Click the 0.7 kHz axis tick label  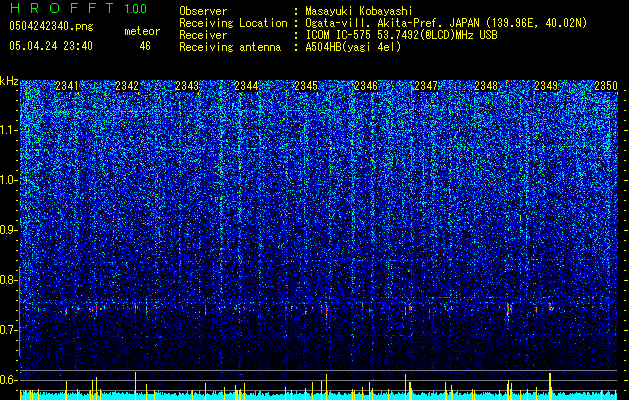[x=9, y=330]
